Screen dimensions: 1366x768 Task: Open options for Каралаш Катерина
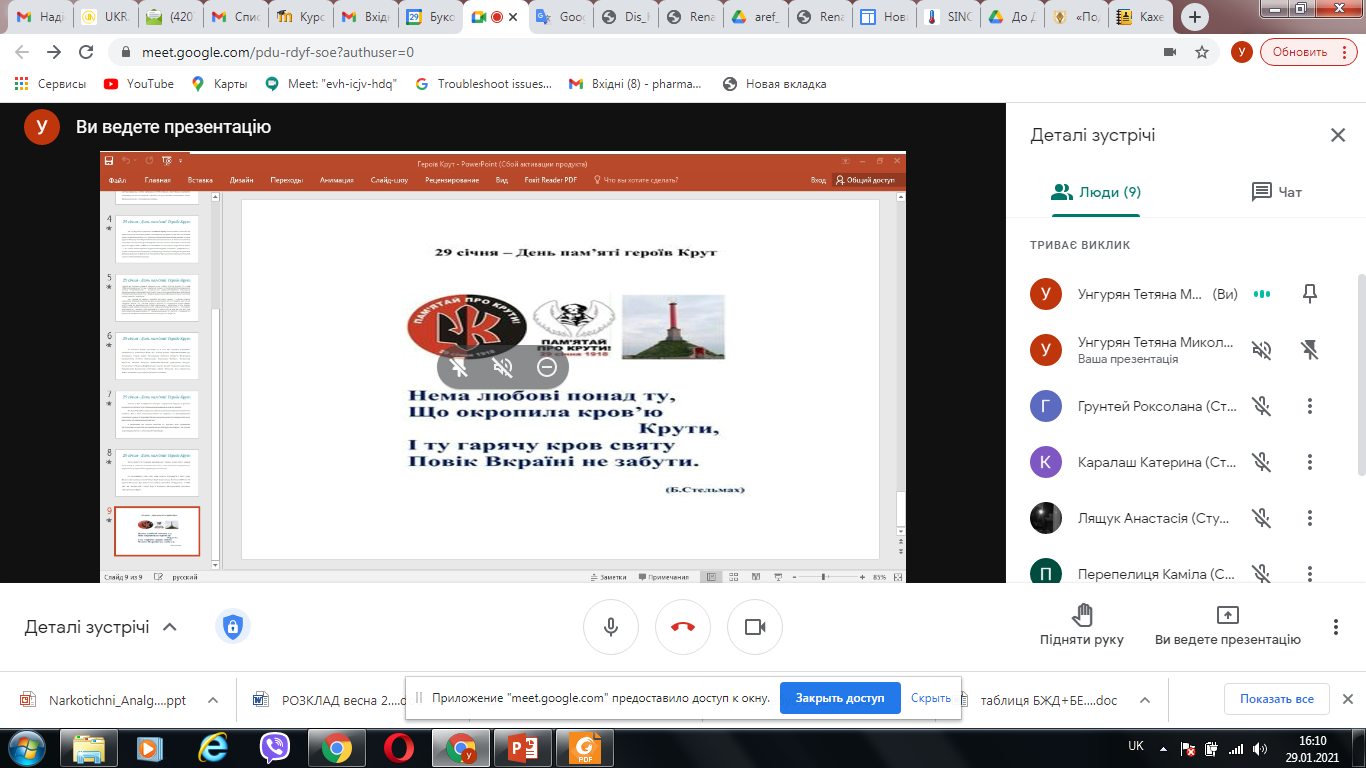(1310, 462)
